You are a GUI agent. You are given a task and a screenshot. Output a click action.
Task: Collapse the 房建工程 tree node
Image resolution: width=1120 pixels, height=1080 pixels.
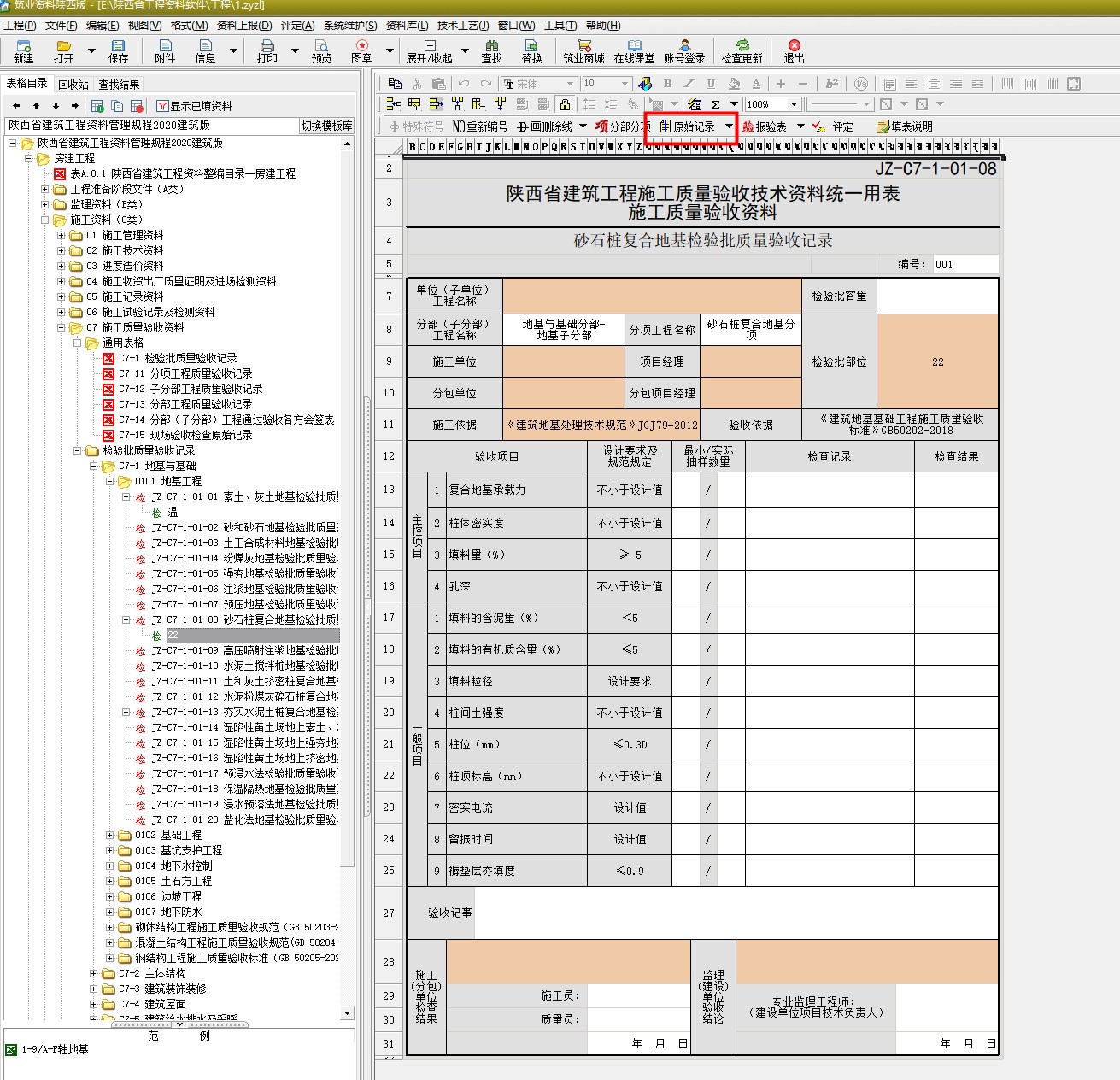coord(30,158)
